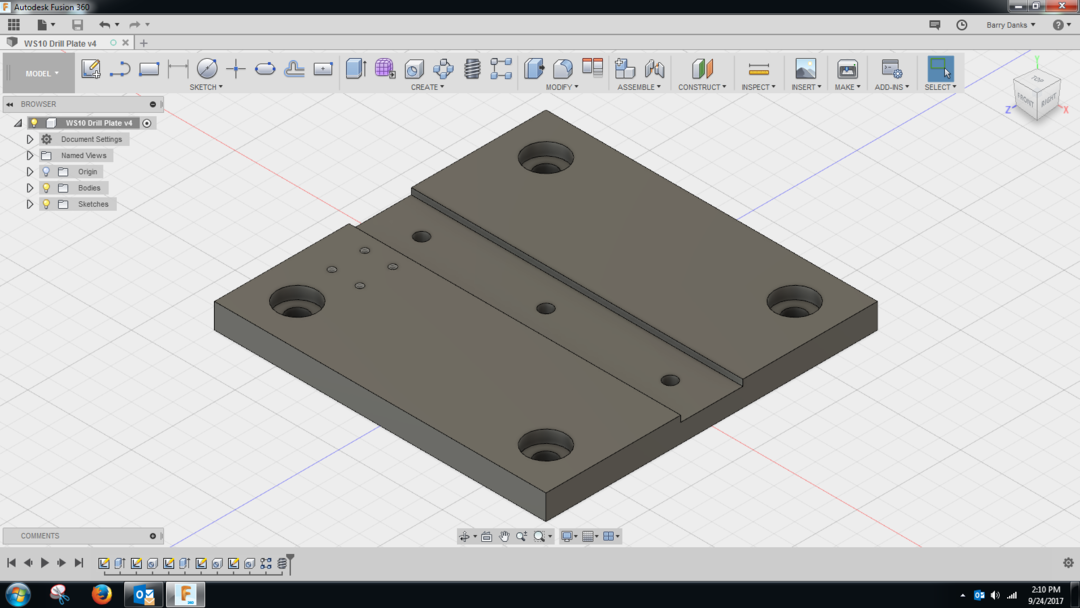
Task: Choose the Extrude tool in Create
Action: [356, 68]
